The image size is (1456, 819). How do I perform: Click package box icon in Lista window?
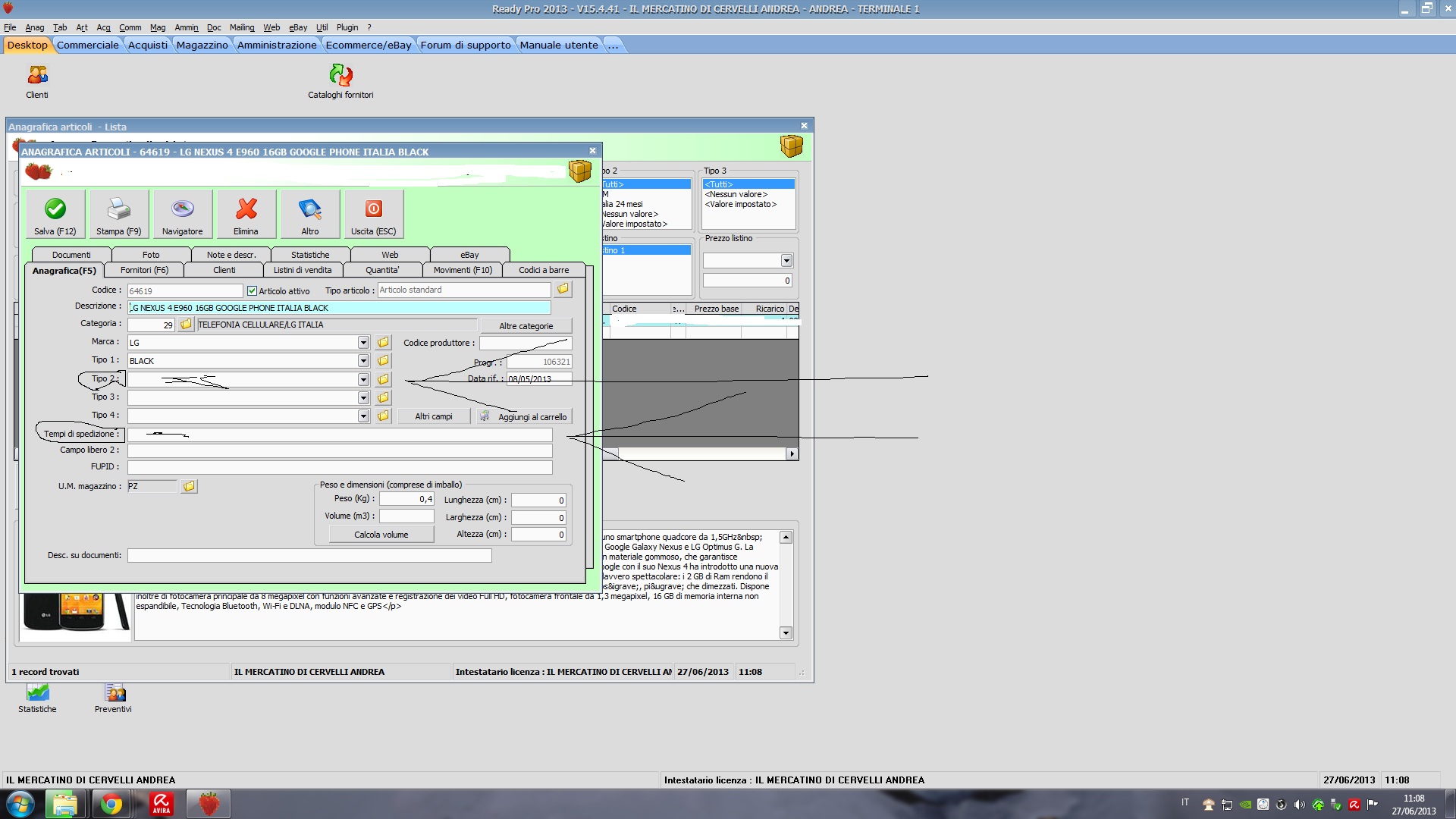pos(791,146)
